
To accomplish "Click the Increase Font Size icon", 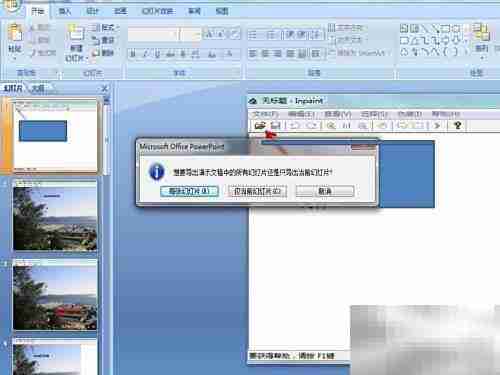I will click(x=210, y=34).
